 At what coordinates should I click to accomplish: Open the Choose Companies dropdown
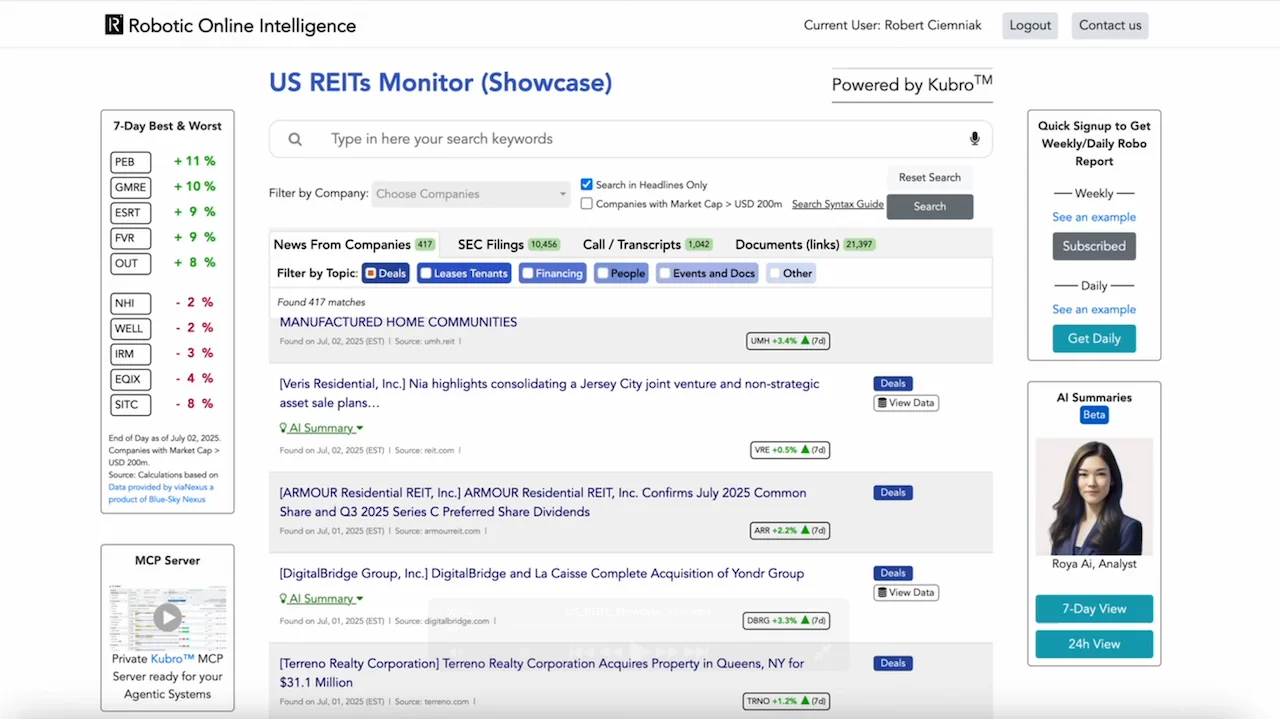(471, 194)
